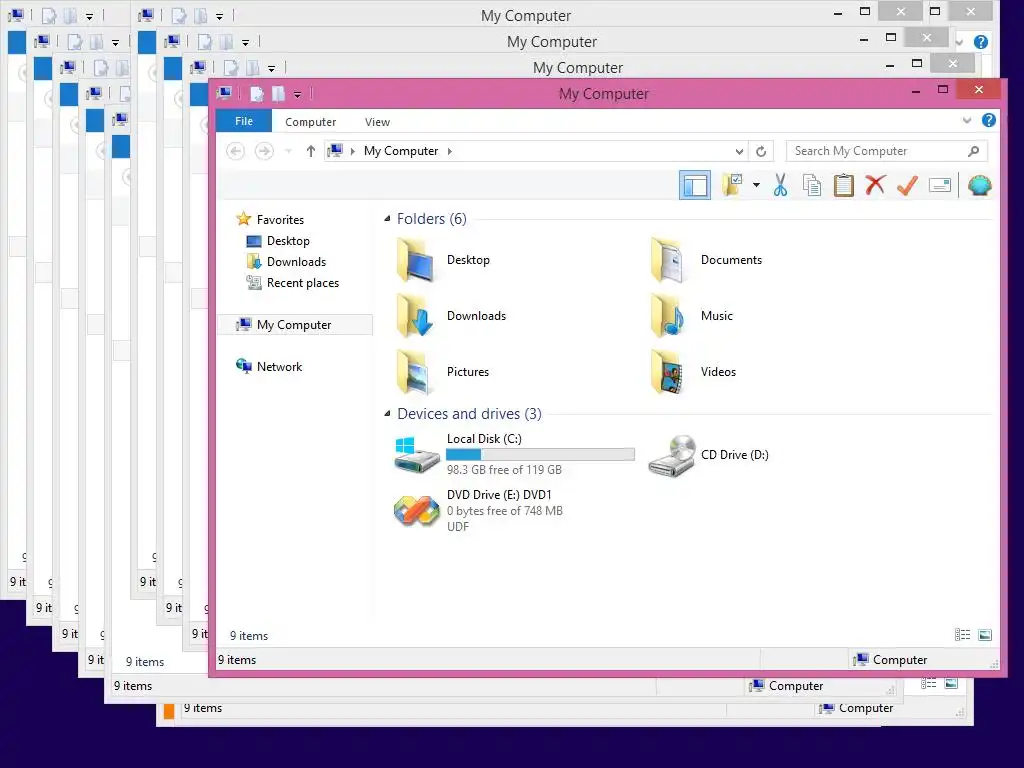
Task: Click the search magnifier icon
Action: point(974,151)
